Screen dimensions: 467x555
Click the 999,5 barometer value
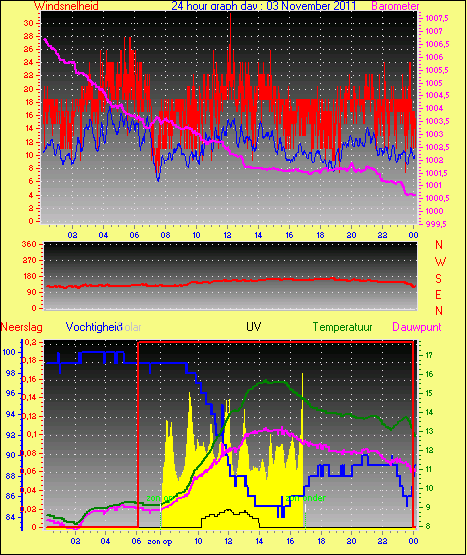436,224
